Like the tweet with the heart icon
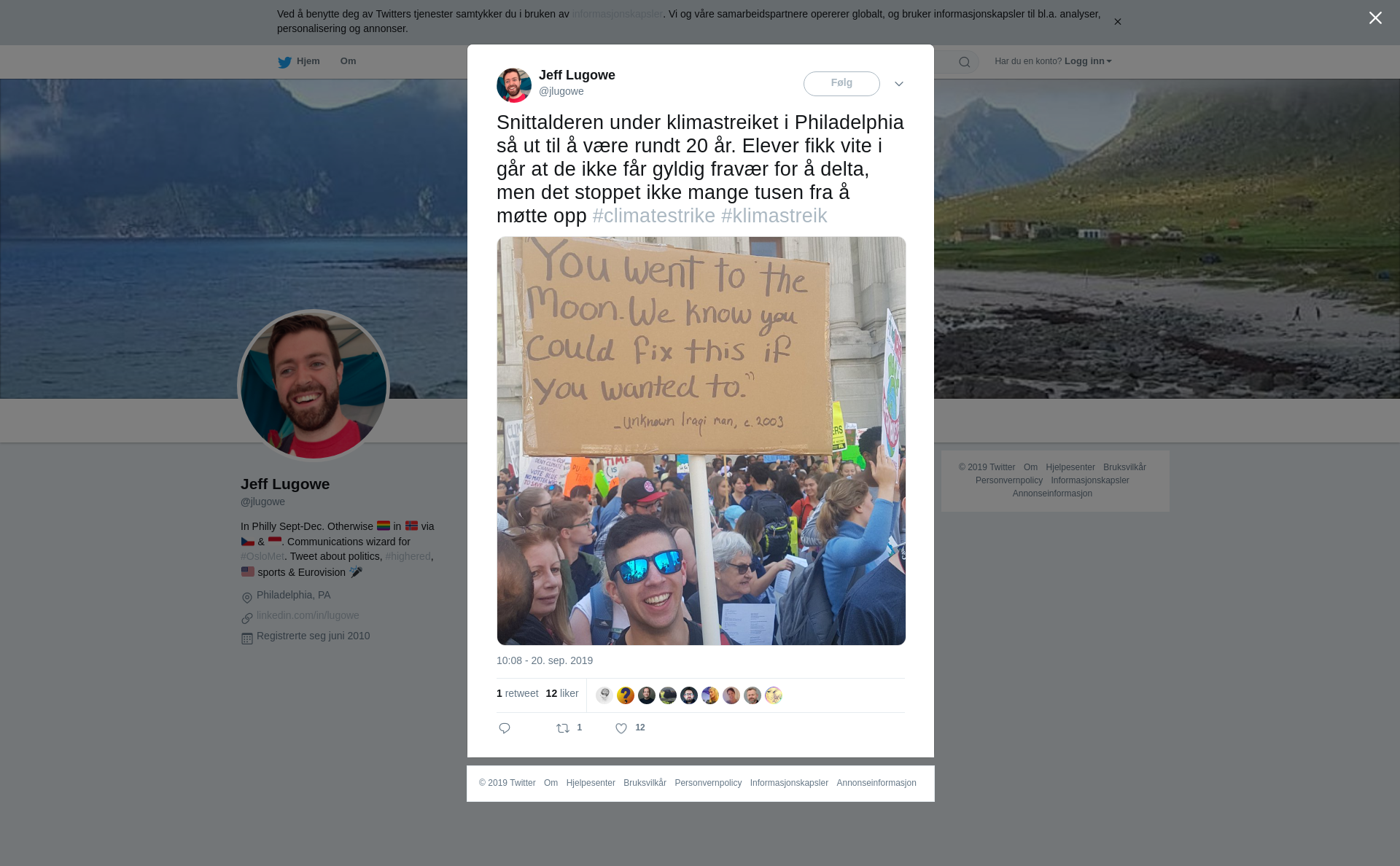Viewport: 1400px width, 866px height. pyautogui.click(x=621, y=728)
